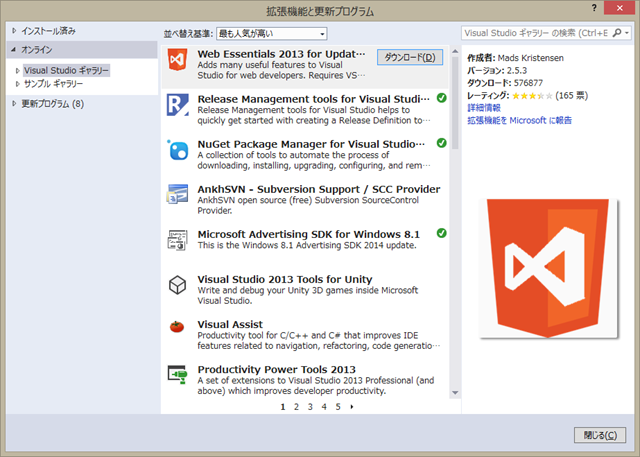The width and height of the screenshot is (640, 457).
Task: Select Visual Studio ギャラリー in the tree
Action: coord(66,71)
